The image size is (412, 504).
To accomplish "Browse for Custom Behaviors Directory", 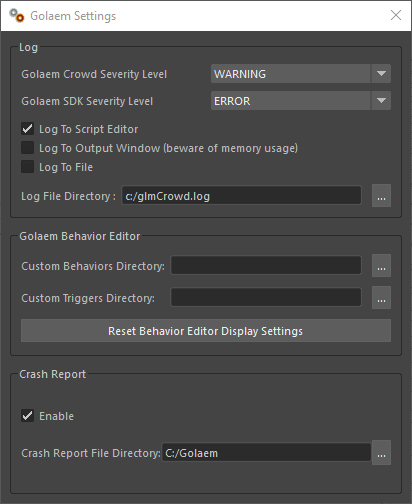I will pos(381,266).
